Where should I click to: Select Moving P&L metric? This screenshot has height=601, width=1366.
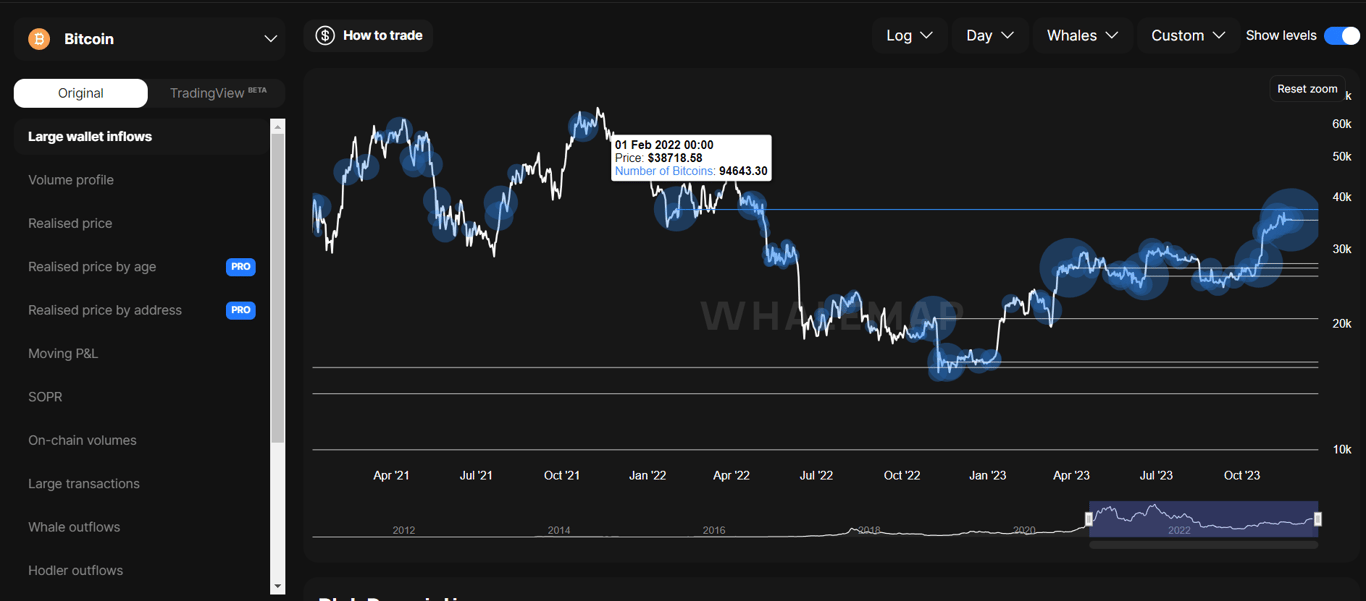pyautogui.click(x=63, y=354)
